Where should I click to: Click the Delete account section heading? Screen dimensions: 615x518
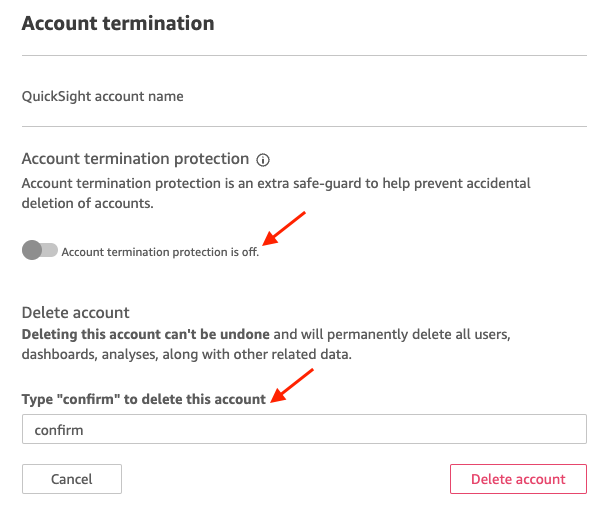coord(75,313)
